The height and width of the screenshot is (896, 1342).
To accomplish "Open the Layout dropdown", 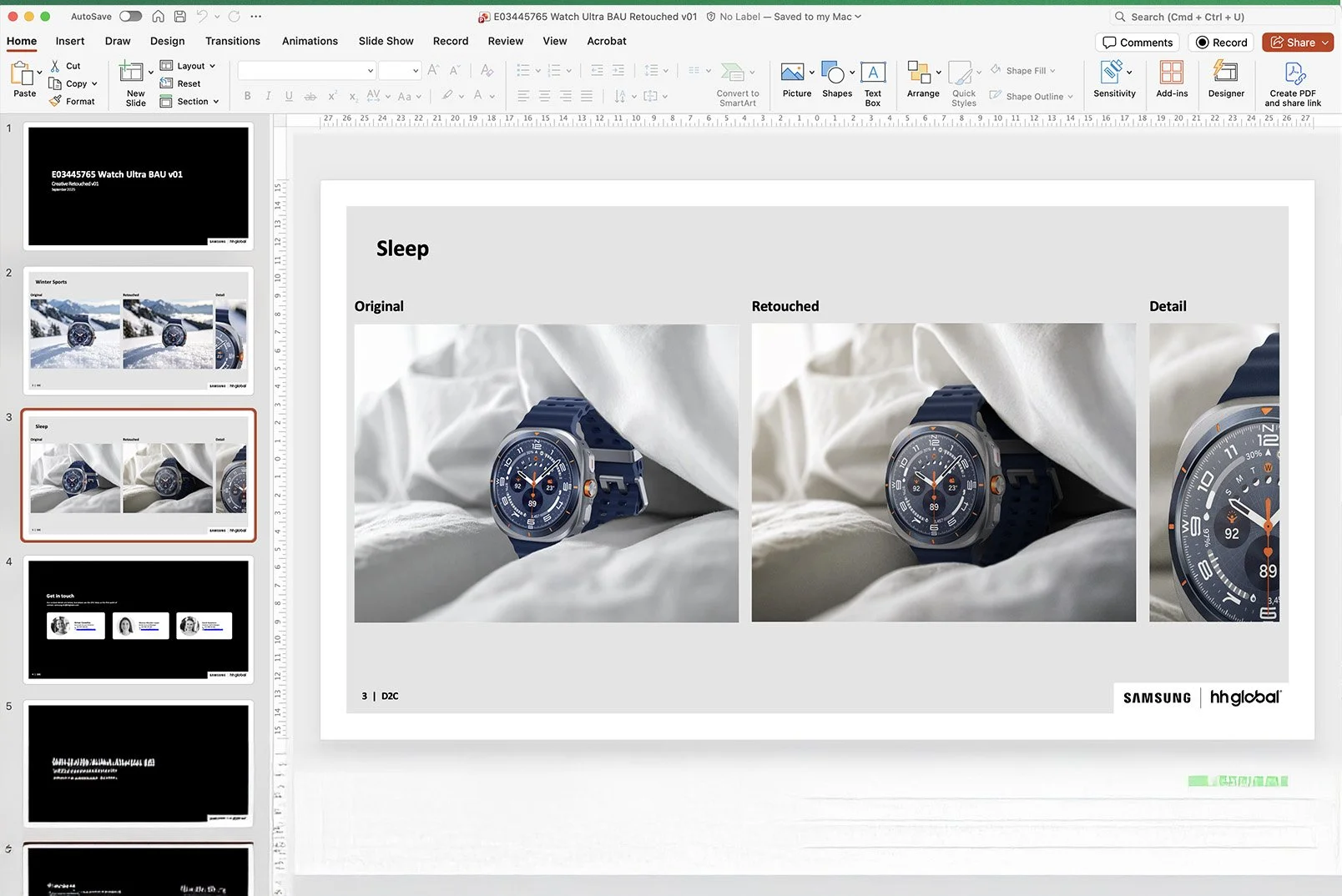I will pos(188,66).
